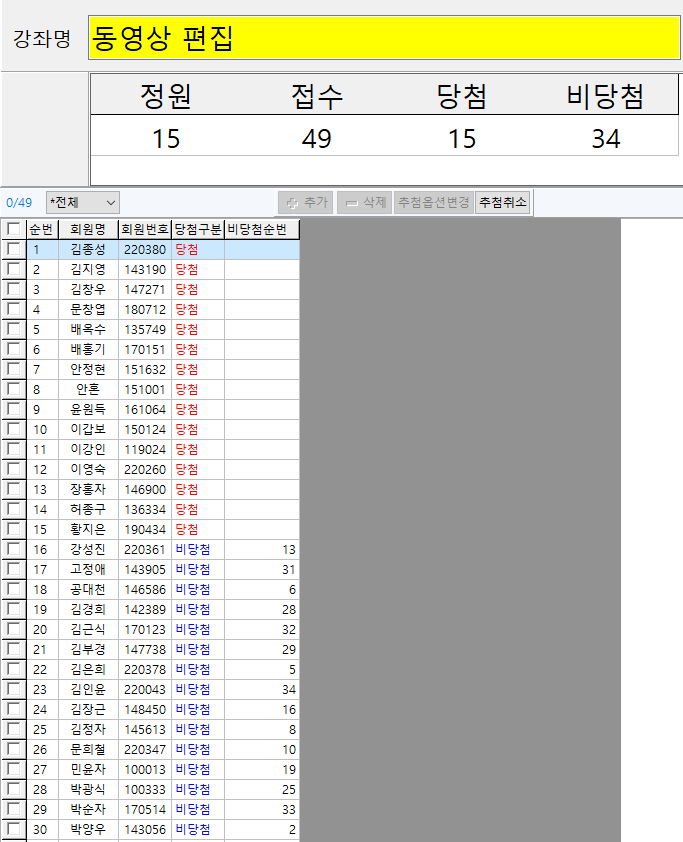Image resolution: width=683 pixels, height=842 pixels.
Task: Click the 회원번호 column header
Action: coord(145,229)
